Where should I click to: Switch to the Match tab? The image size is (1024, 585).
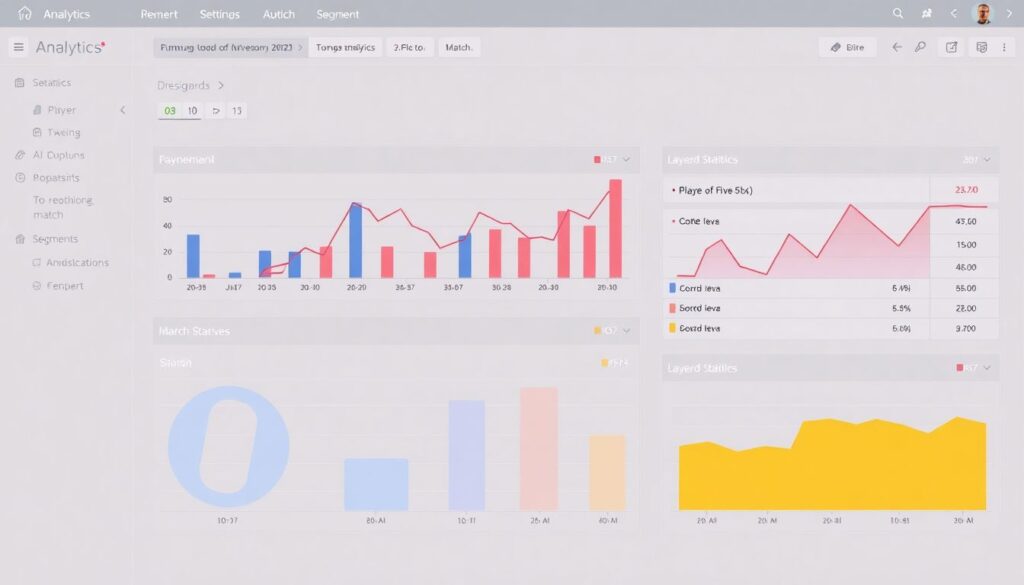point(459,47)
